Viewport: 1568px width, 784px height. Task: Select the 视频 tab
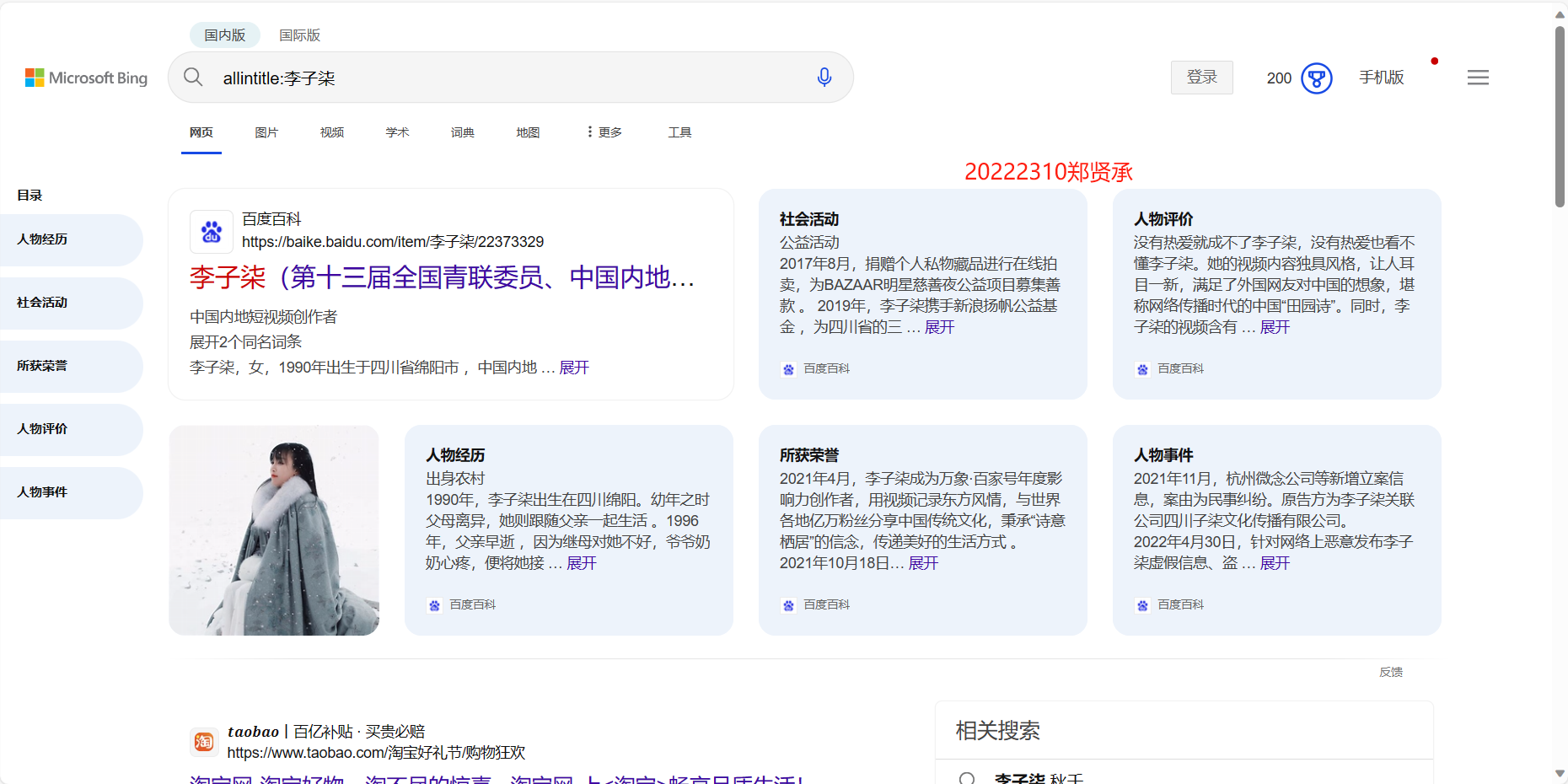(x=332, y=132)
